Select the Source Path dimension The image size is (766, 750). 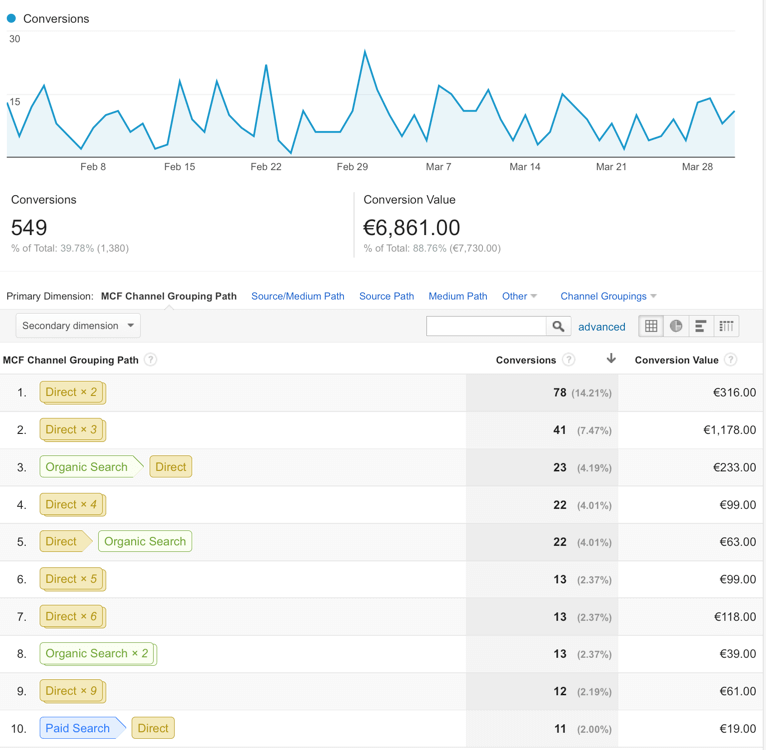point(386,296)
